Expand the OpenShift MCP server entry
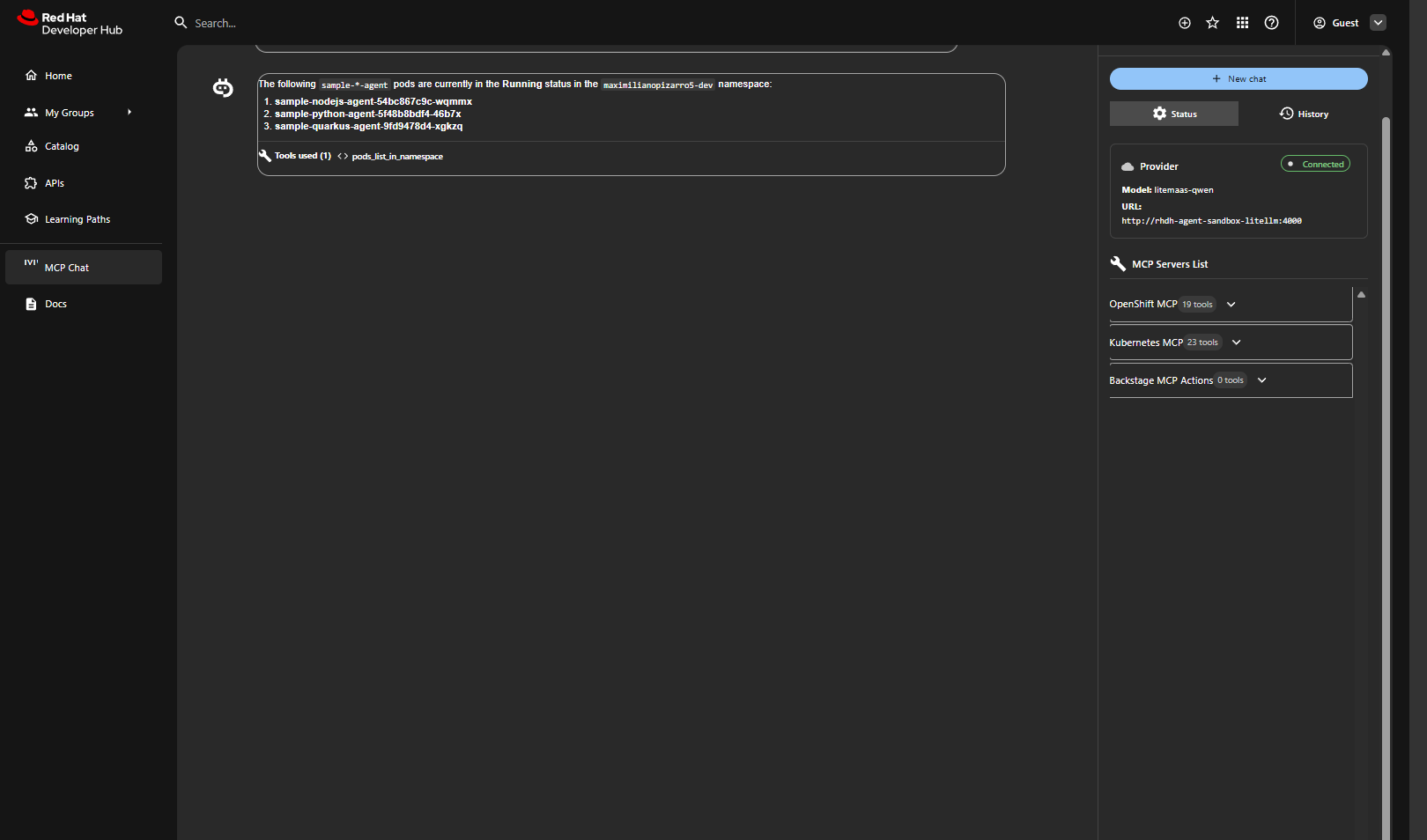This screenshot has height=840, width=1427. (x=1231, y=304)
